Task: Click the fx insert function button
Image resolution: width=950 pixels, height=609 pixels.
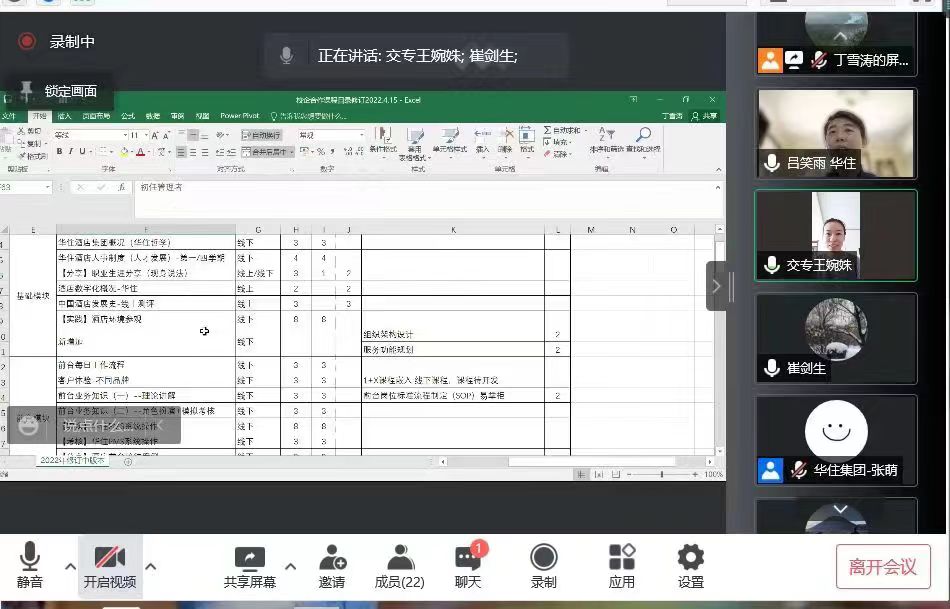Action: pyautogui.click(x=122, y=187)
